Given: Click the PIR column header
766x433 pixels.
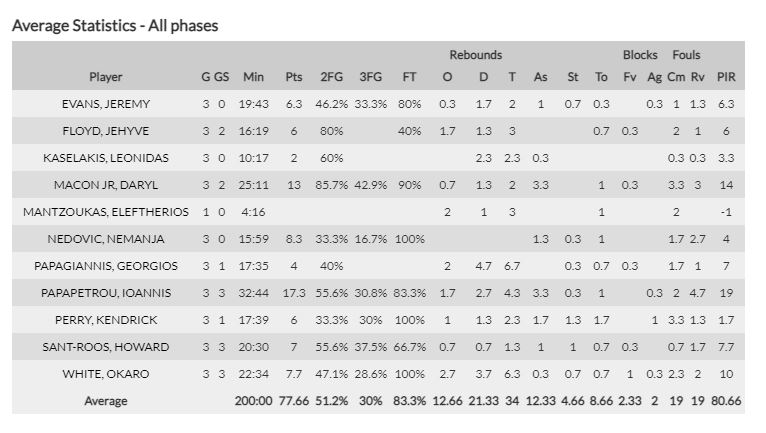Looking at the screenshot, I should (727, 77).
